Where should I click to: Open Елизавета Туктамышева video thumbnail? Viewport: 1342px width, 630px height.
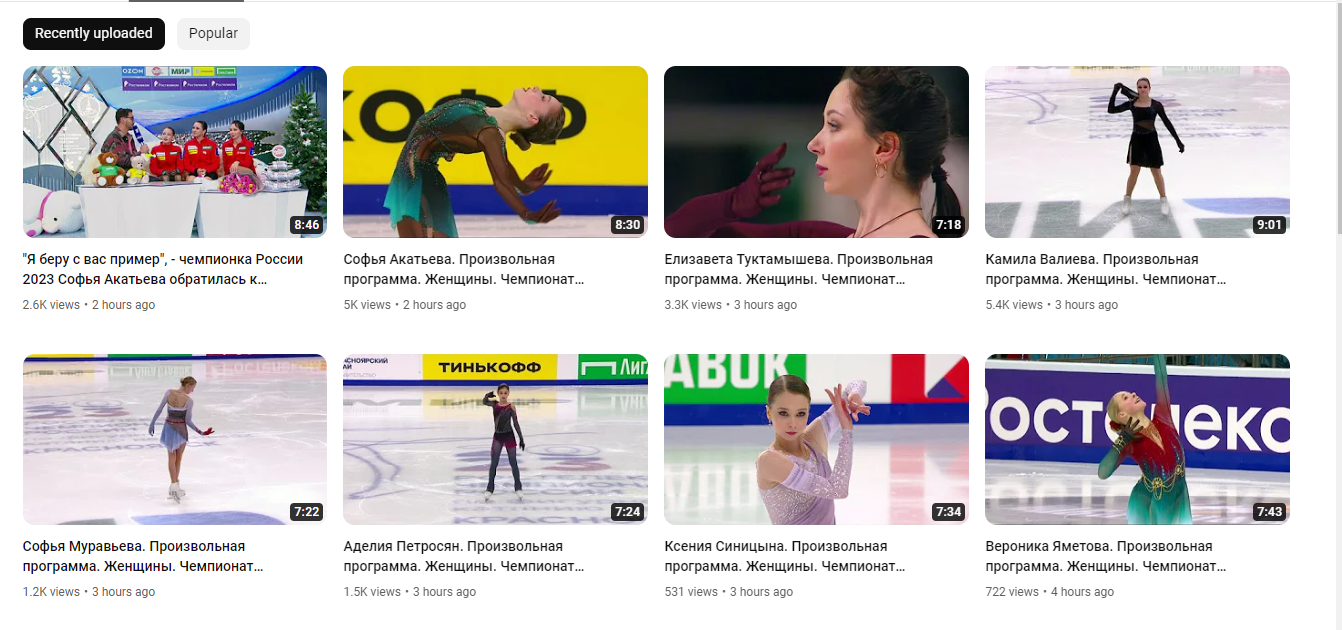(x=816, y=152)
